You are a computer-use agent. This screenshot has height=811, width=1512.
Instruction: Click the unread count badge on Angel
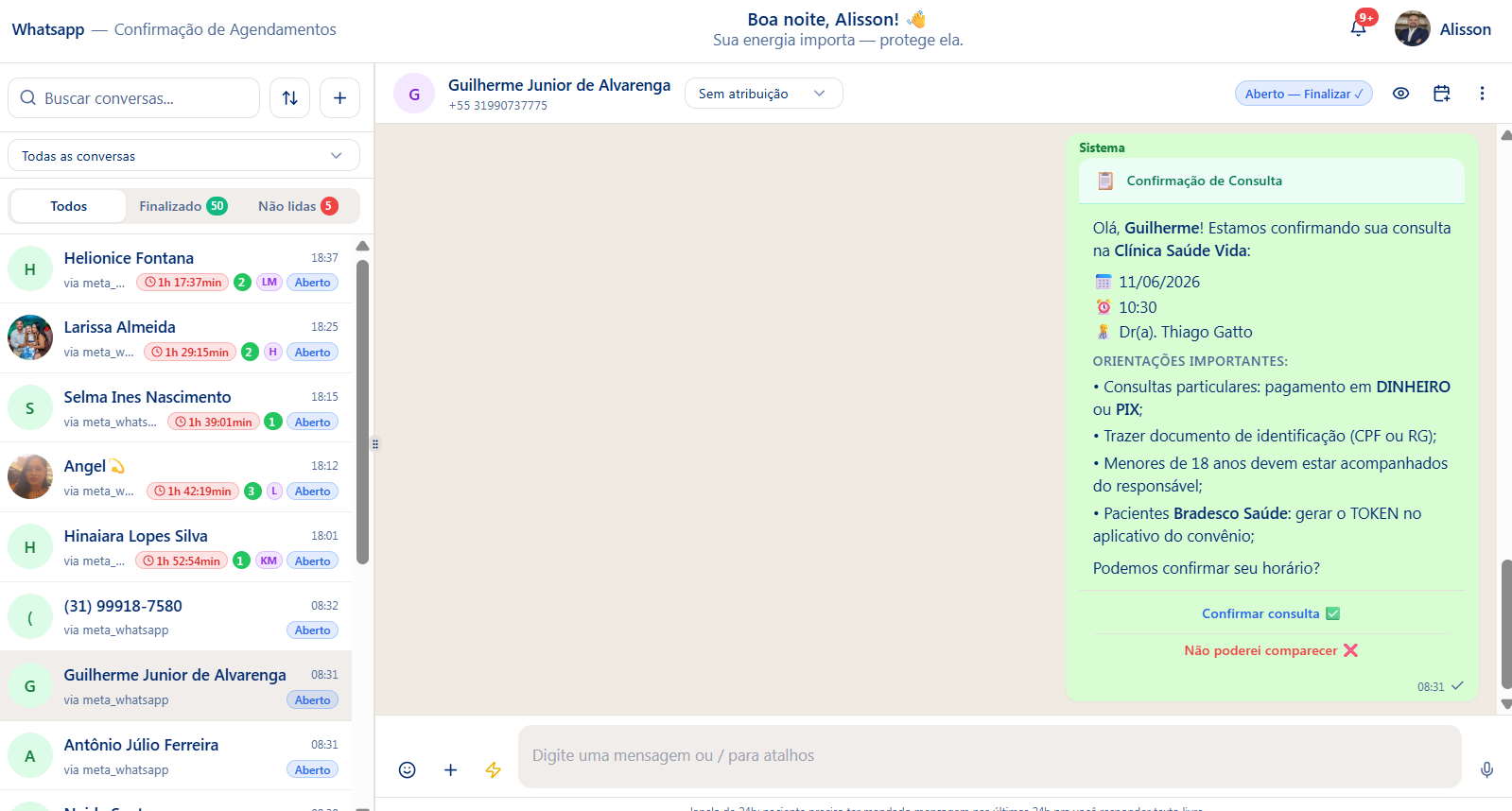[252, 492]
